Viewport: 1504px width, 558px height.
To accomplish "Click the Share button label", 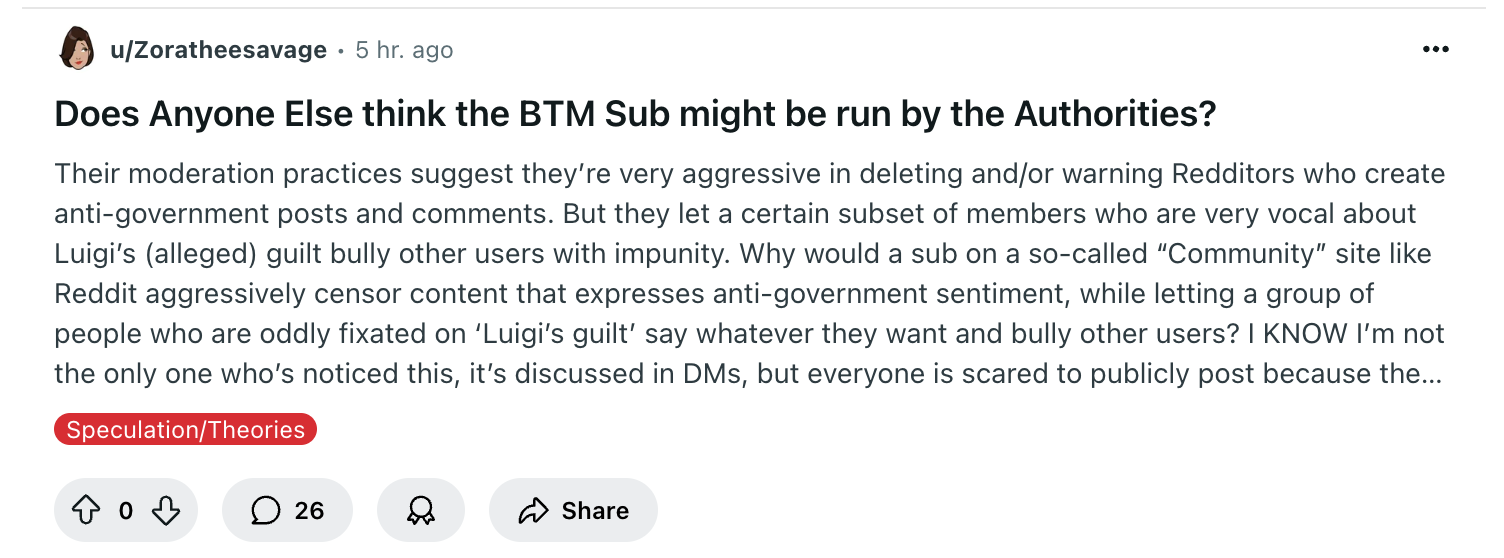I will tap(595, 511).
